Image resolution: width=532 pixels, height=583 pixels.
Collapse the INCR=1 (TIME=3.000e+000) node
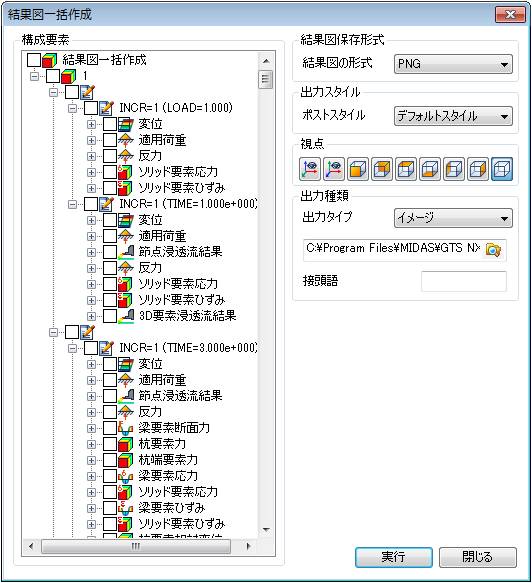(72, 348)
